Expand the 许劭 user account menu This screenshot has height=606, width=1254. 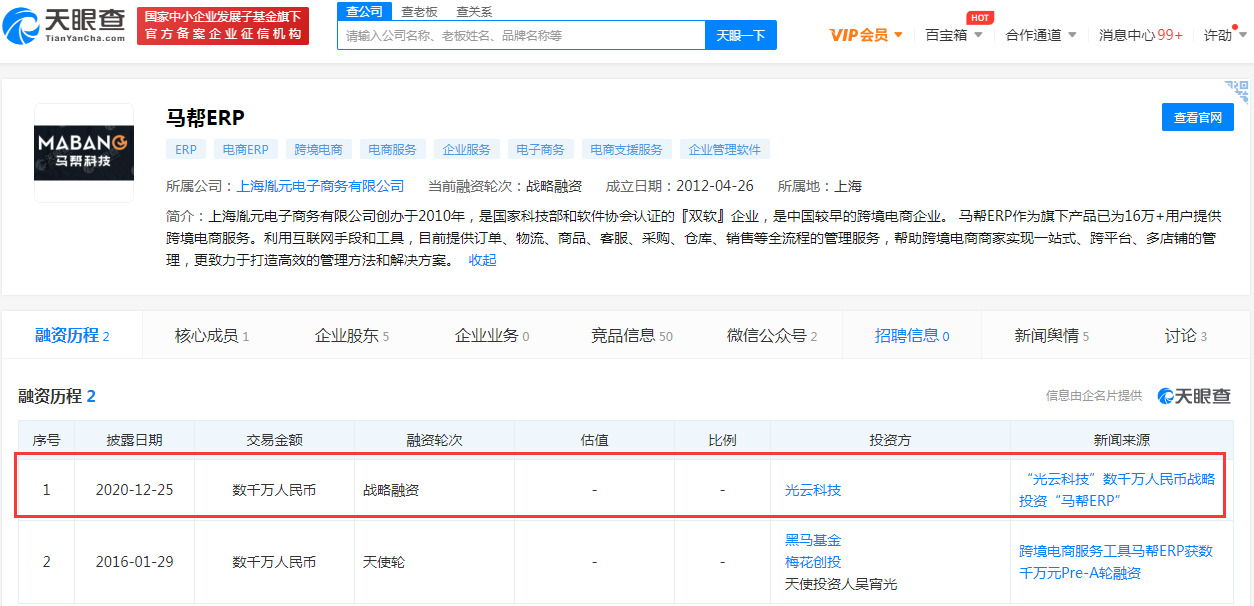[1224, 35]
